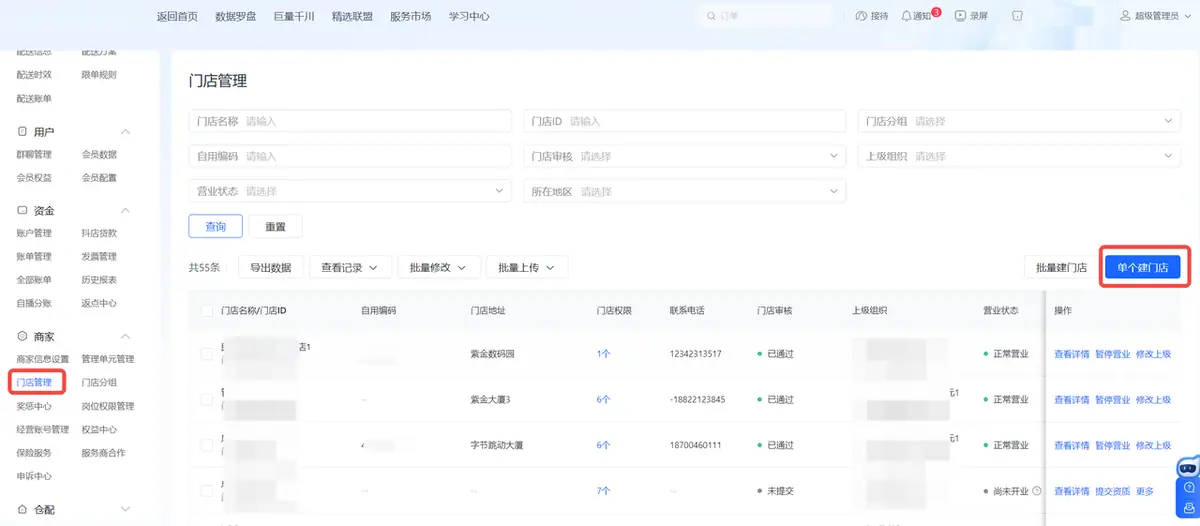
Task: Click the 资金 section icon in sidebar
Action: click(x=22, y=211)
